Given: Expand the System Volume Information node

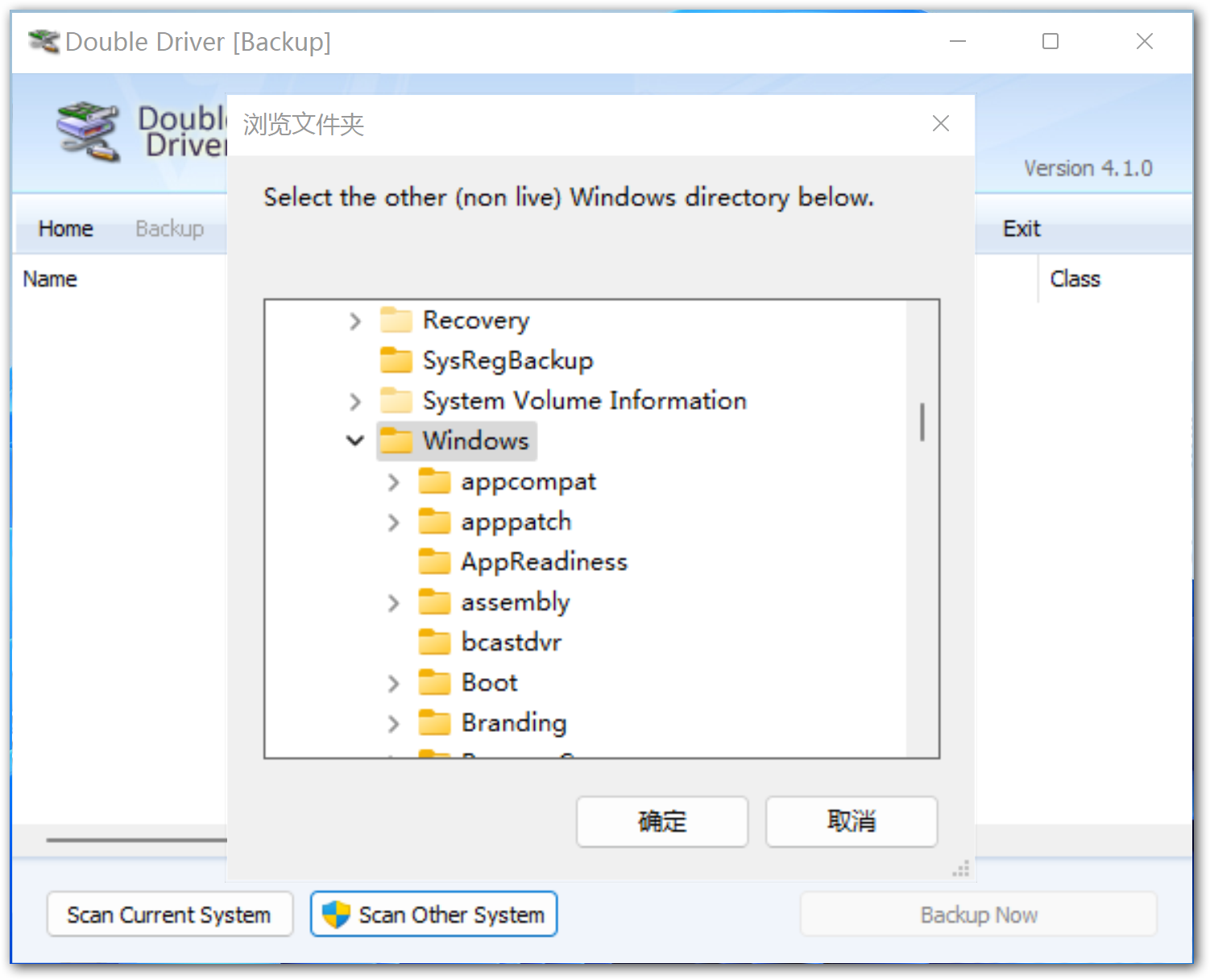Looking at the screenshot, I should tap(355, 401).
